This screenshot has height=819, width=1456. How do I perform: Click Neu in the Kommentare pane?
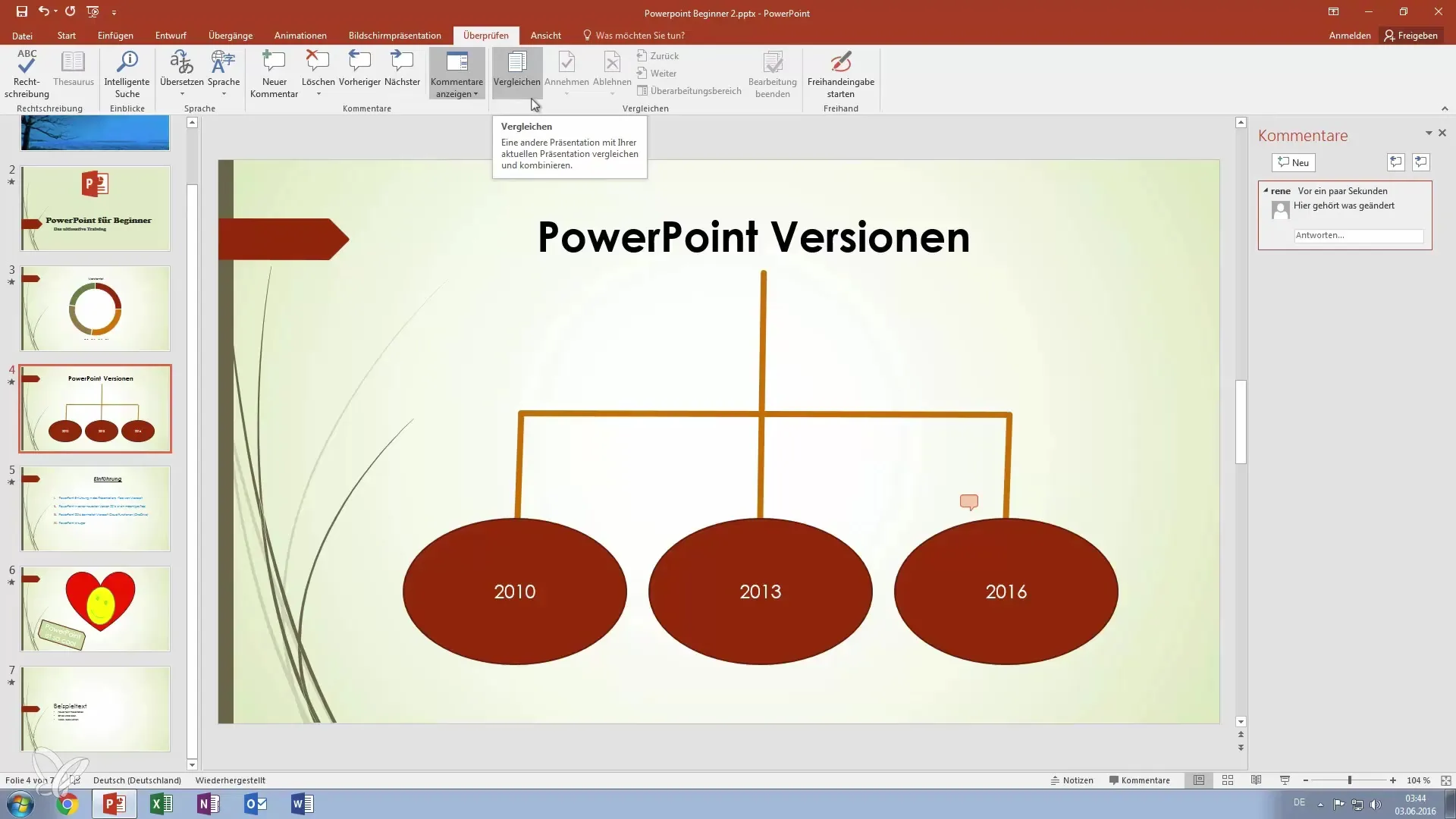[x=1293, y=162]
